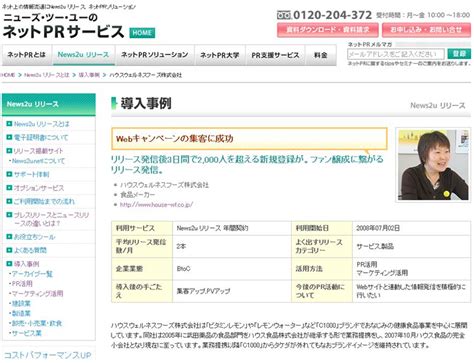474x363 pixels.
Task: Click the woman's portrait photo
Action: click(x=433, y=165)
